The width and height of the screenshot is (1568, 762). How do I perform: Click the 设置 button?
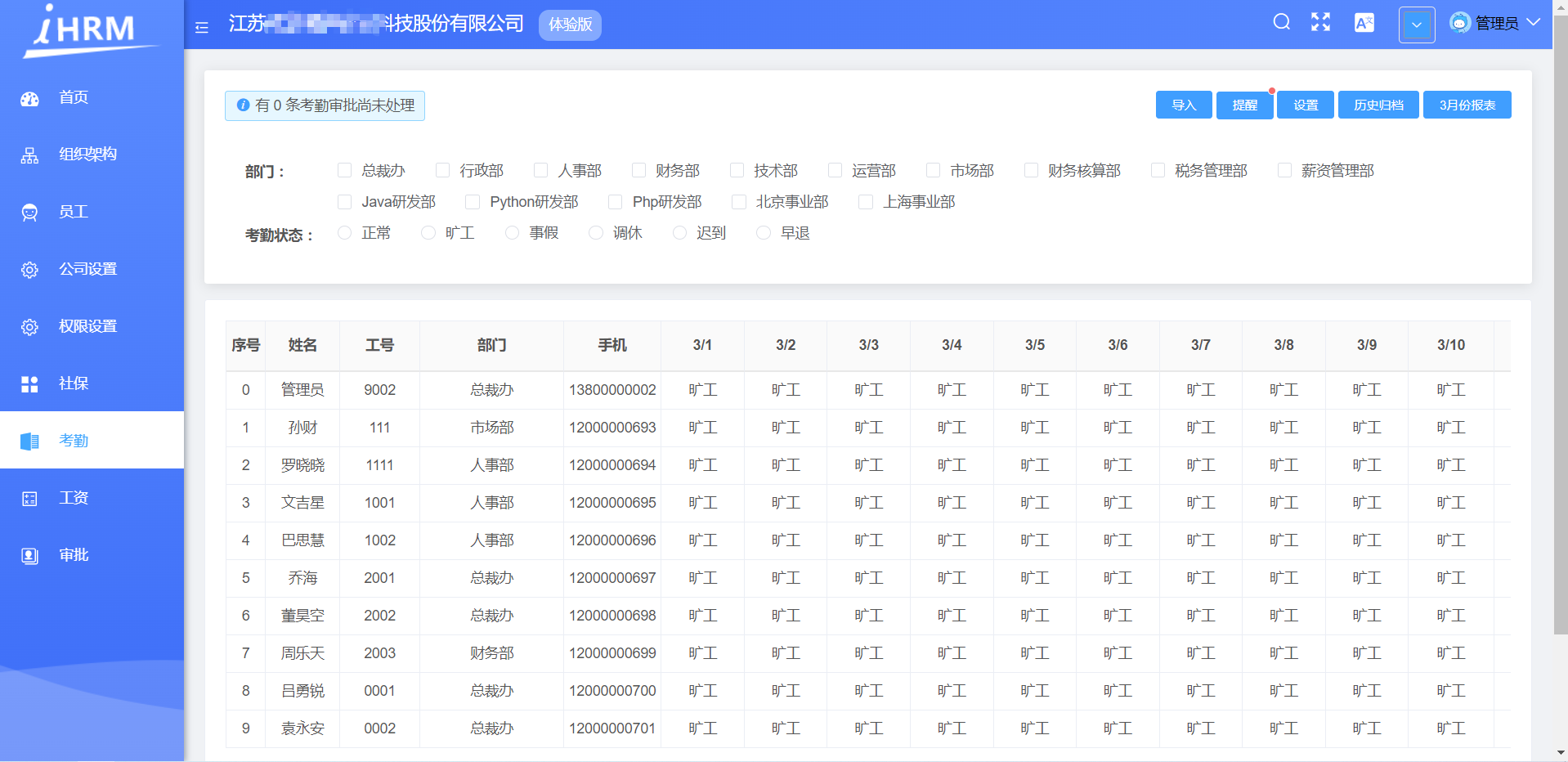point(1306,105)
